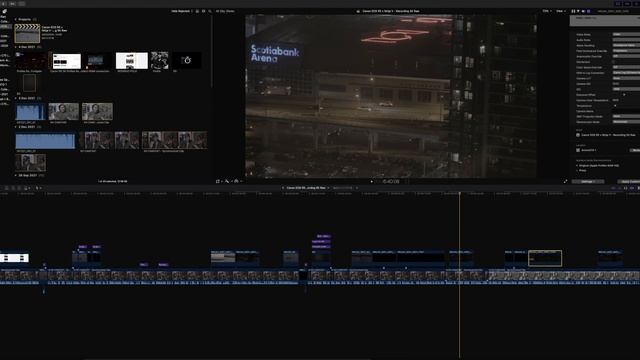Screen dimensions: 640x360
Task: Select the stopwatch icon clip thumbnail
Action: pyautogui.click(x=187, y=60)
